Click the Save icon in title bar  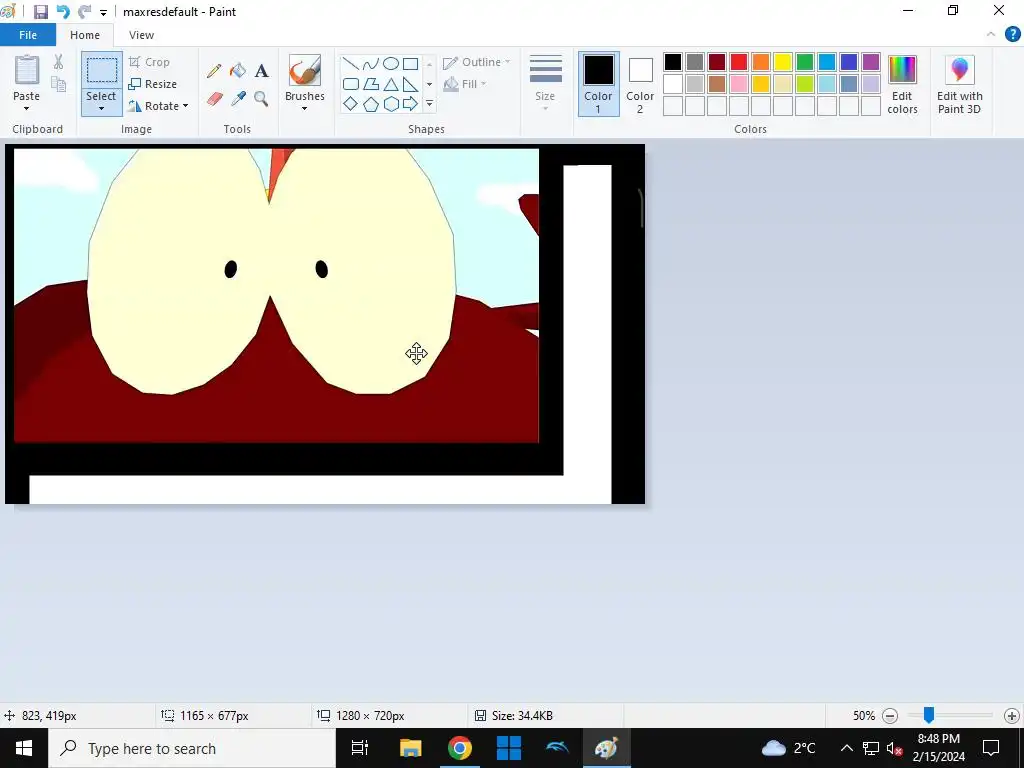(40, 12)
